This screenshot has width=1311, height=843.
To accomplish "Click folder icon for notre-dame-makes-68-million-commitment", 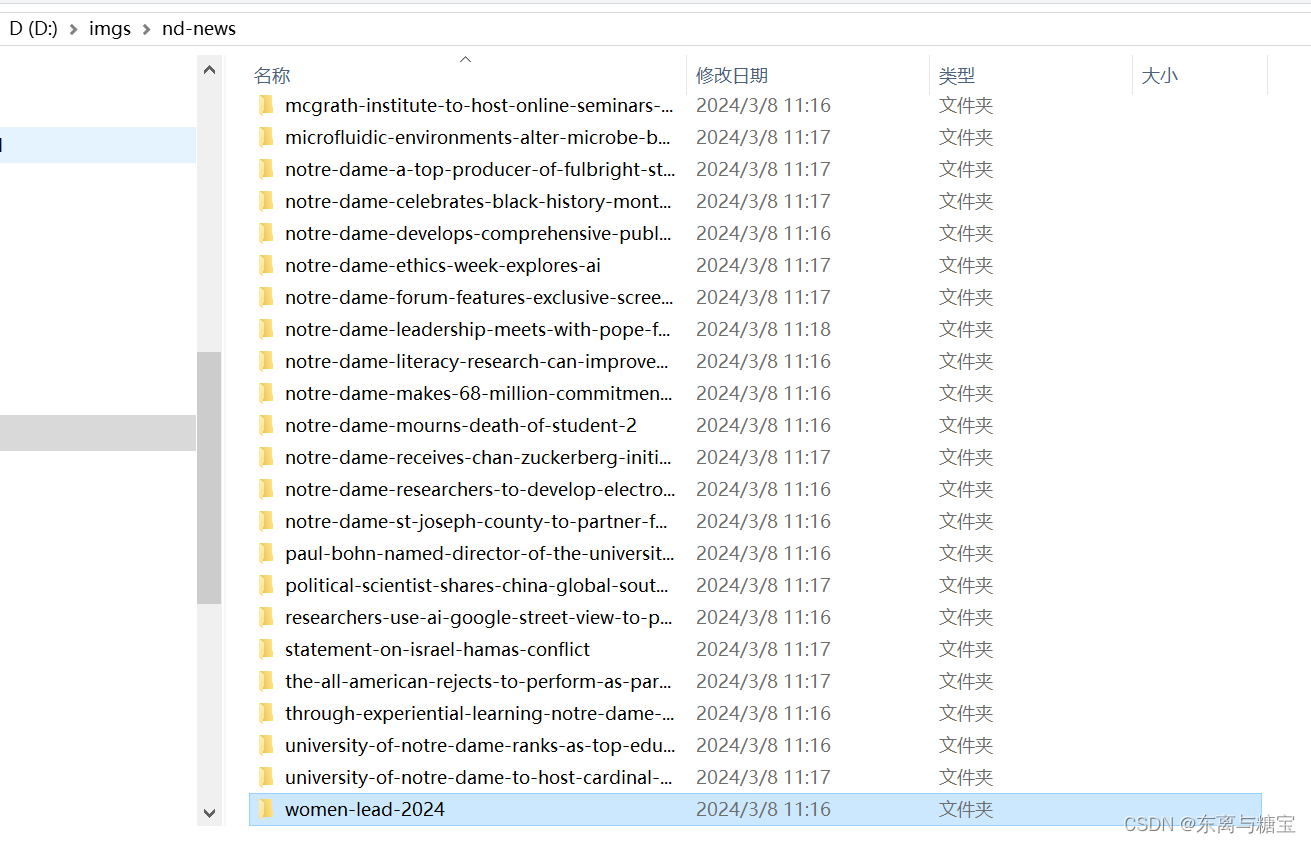I will pyautogui.click(x=266, y=393).
